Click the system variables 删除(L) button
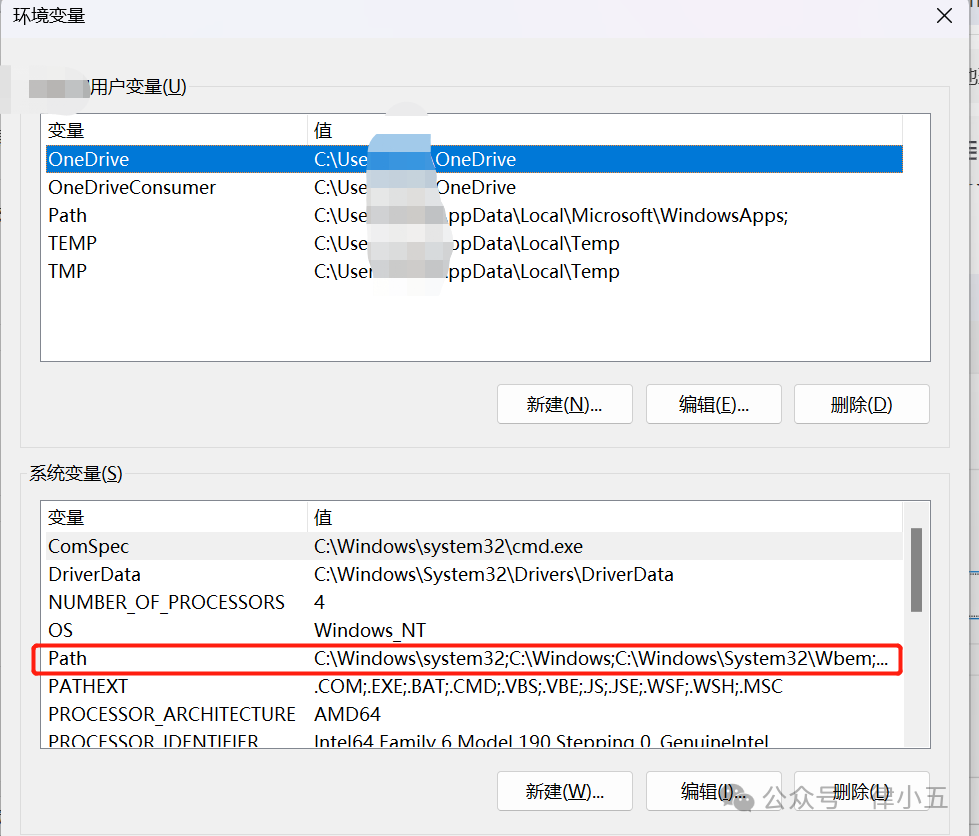Screen dimensions: 979x836 862,792
